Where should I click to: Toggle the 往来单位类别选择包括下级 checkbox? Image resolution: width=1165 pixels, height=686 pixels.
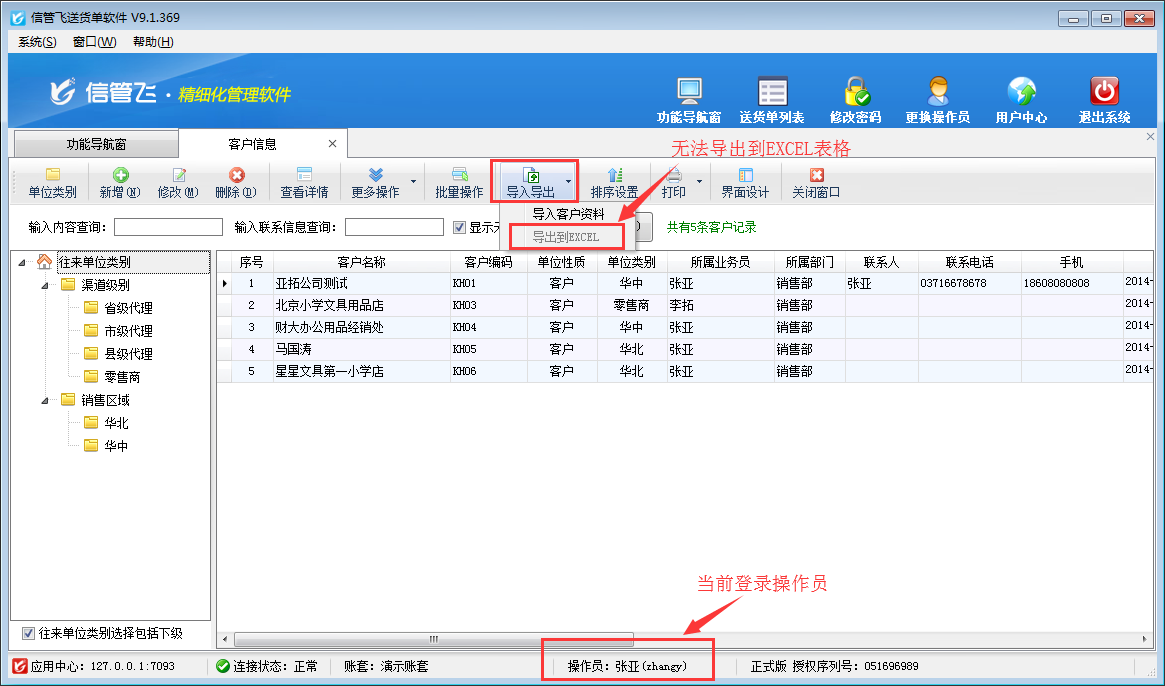click(28, 634)
